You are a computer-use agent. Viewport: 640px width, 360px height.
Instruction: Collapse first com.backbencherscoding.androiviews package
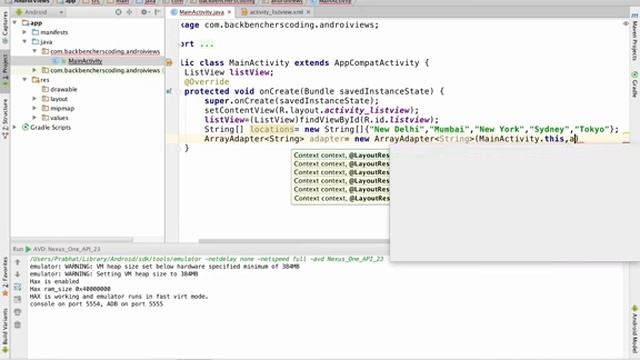click(34, 51)
